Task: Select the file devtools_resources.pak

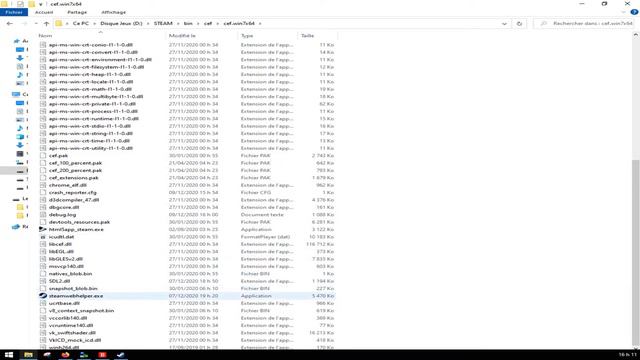Action: pyautogui.click(x=80, y=222)
